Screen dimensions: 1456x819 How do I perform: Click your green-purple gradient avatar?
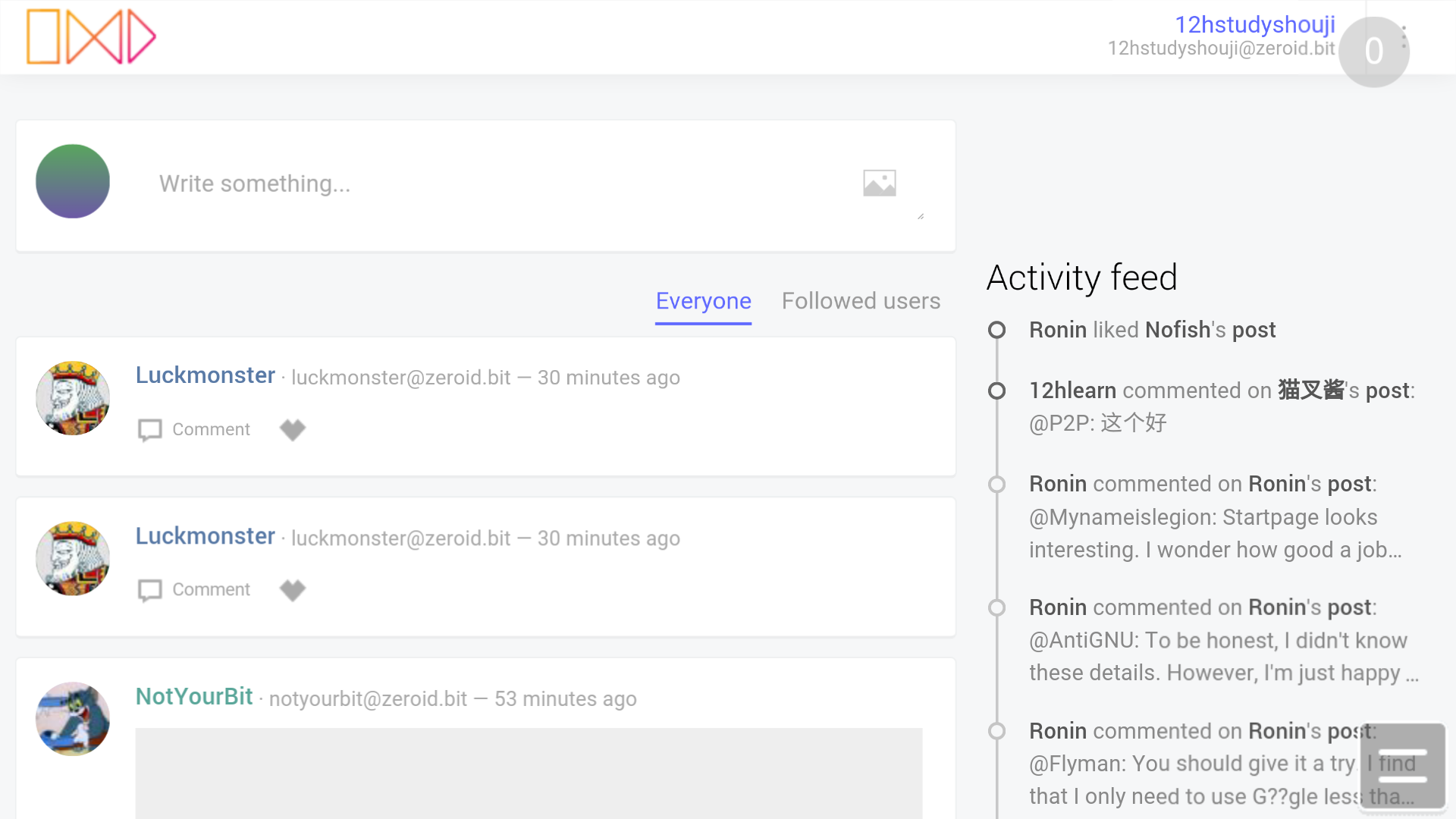73,181
